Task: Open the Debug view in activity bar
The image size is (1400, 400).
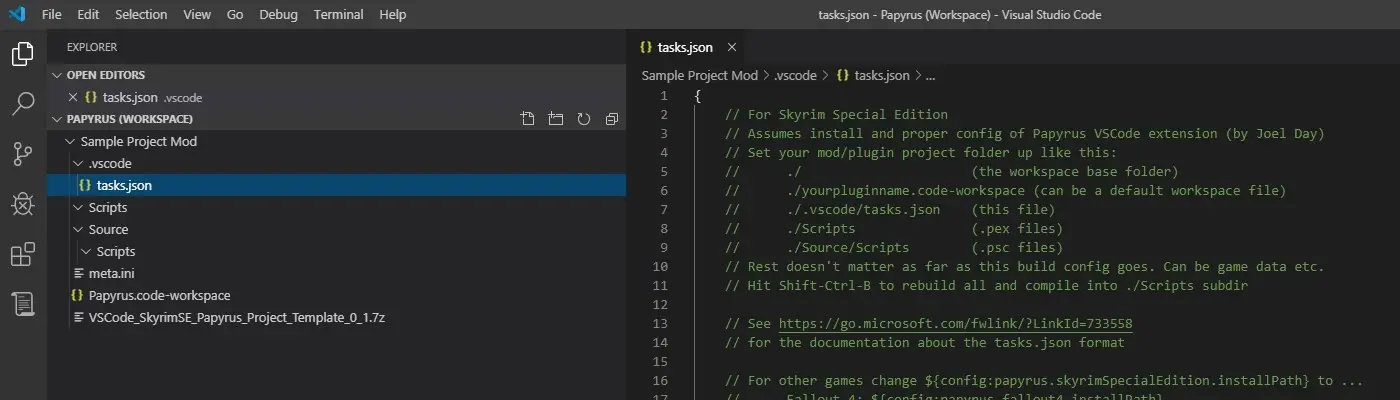Action: [x=22, y=204]
